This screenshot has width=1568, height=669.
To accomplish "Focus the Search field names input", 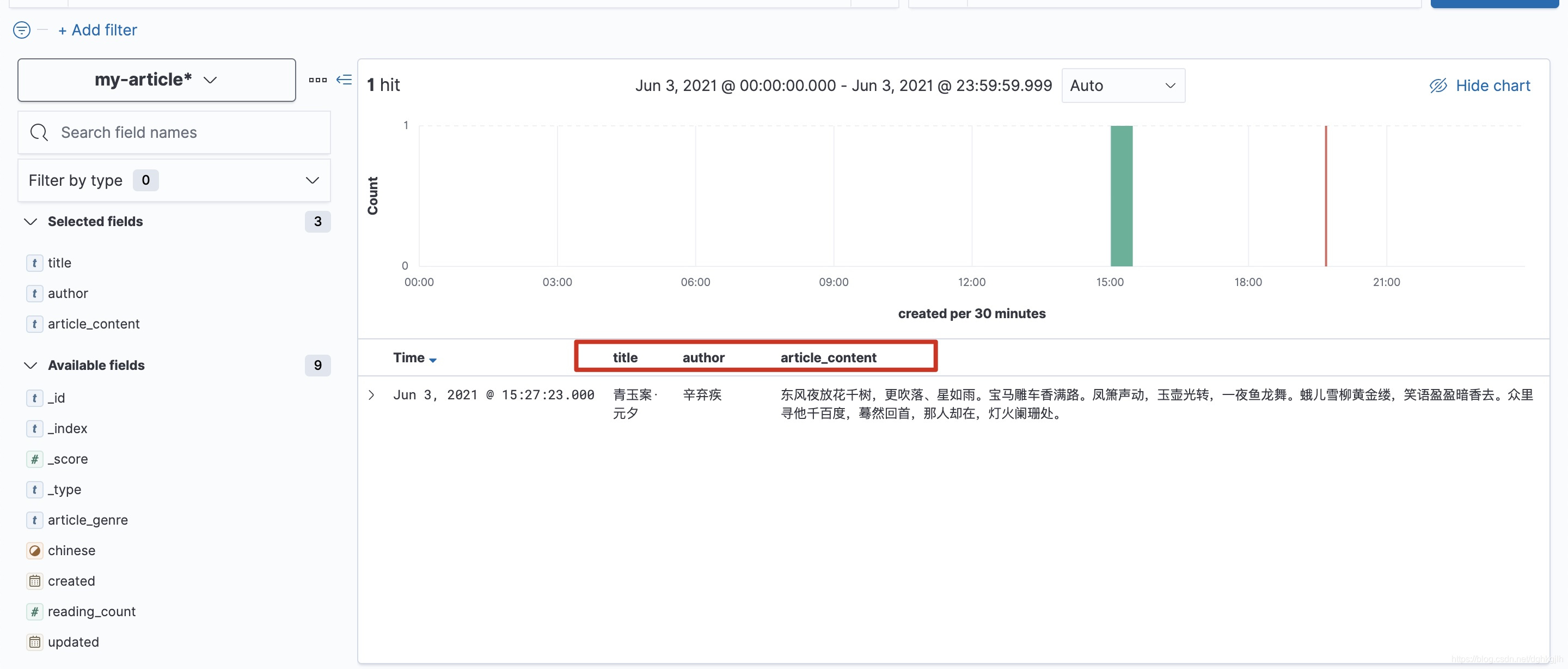I will [174, 132].
